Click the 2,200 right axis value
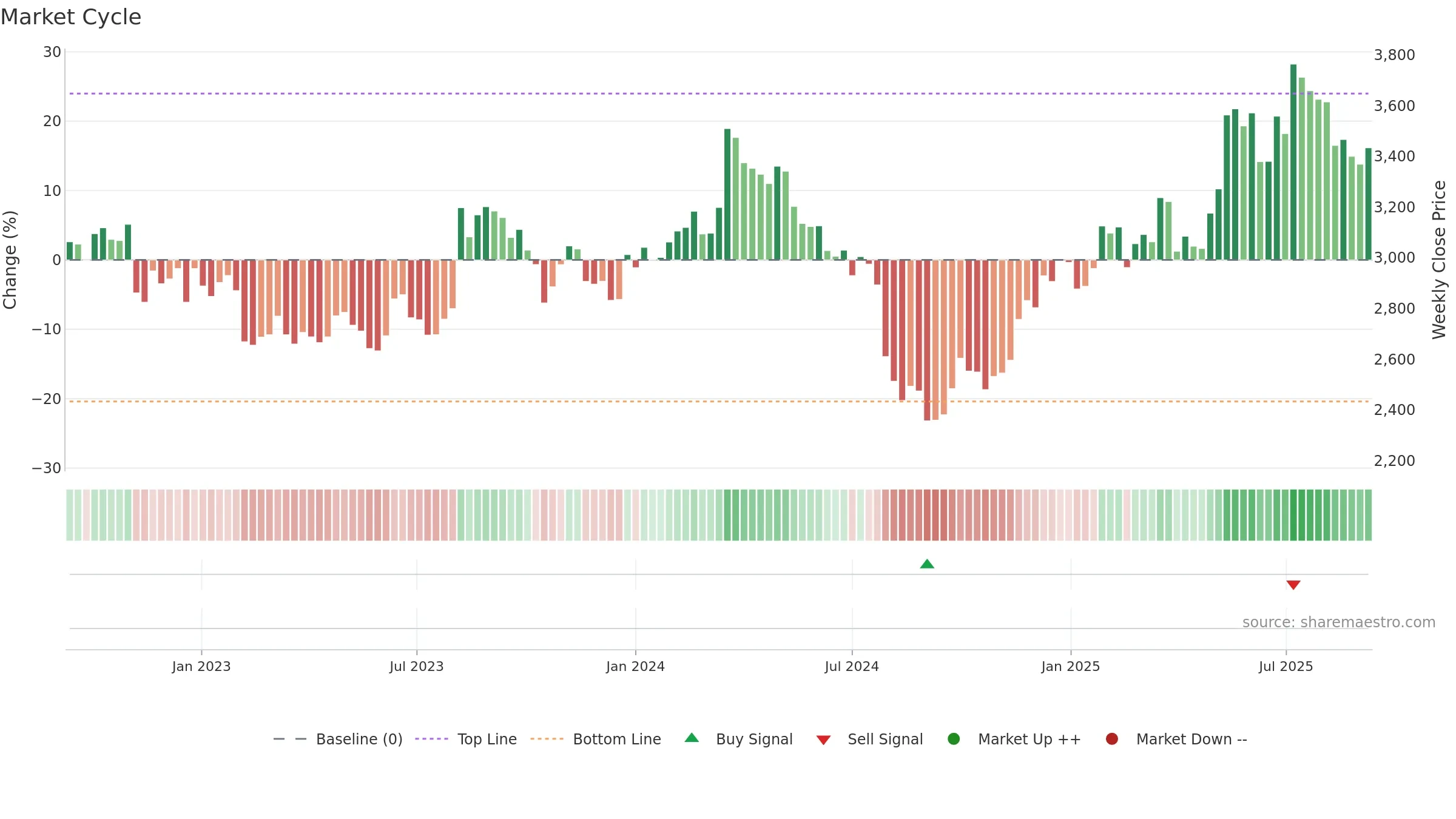The image size is (1456, 819). pyautogui.click(x=1394, y=460)
